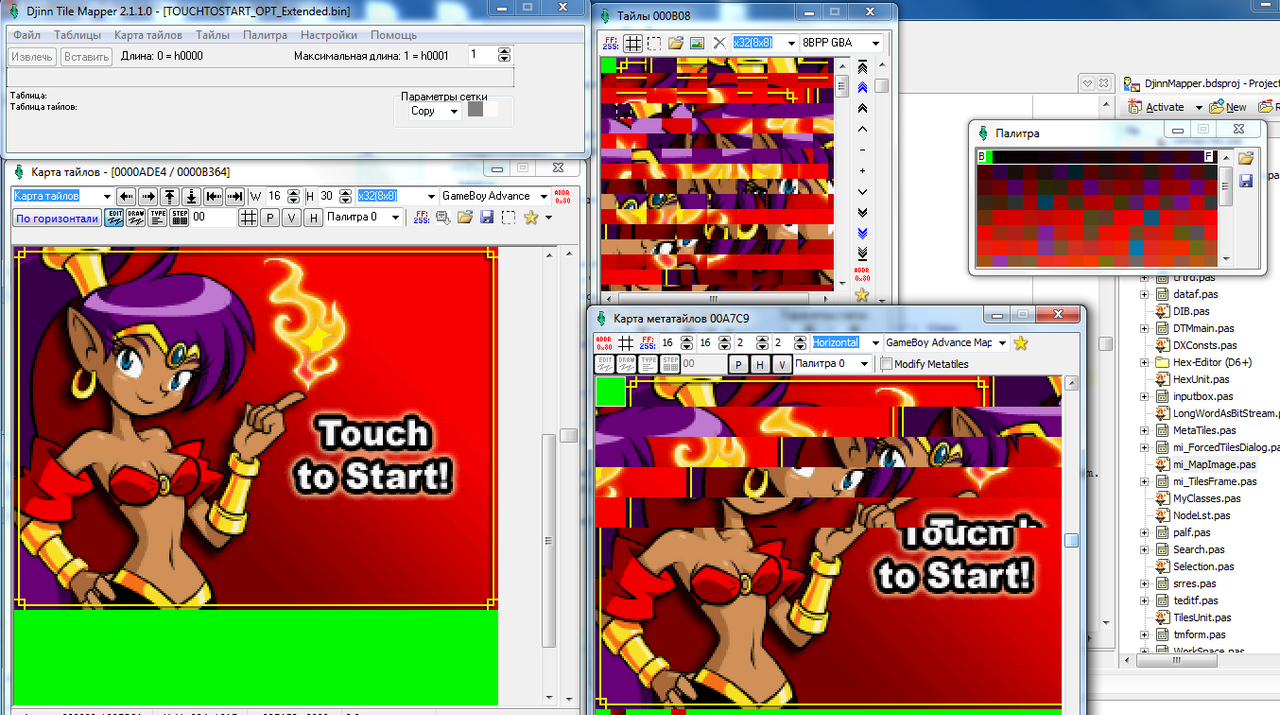
Task: Click the jump-to-bottom arrow icon in tile map toolbar
Action: [191, 197]
